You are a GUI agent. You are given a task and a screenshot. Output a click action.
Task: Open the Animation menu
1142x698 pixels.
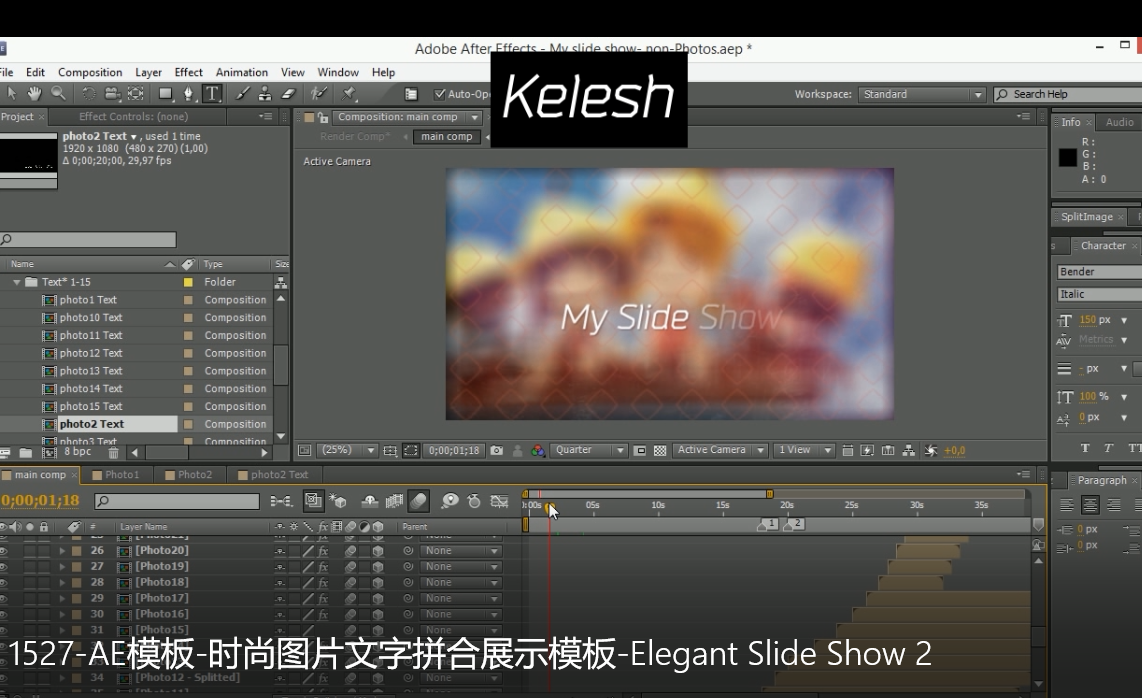click(242, 72)
